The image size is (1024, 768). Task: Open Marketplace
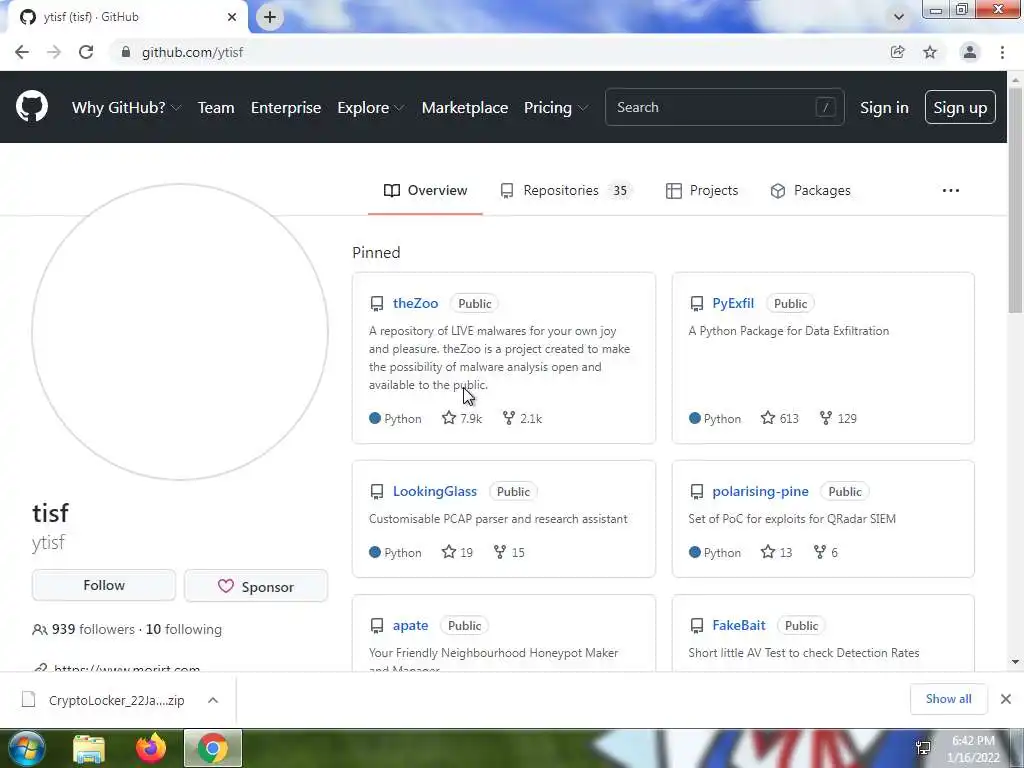click(x=465, y=108)
